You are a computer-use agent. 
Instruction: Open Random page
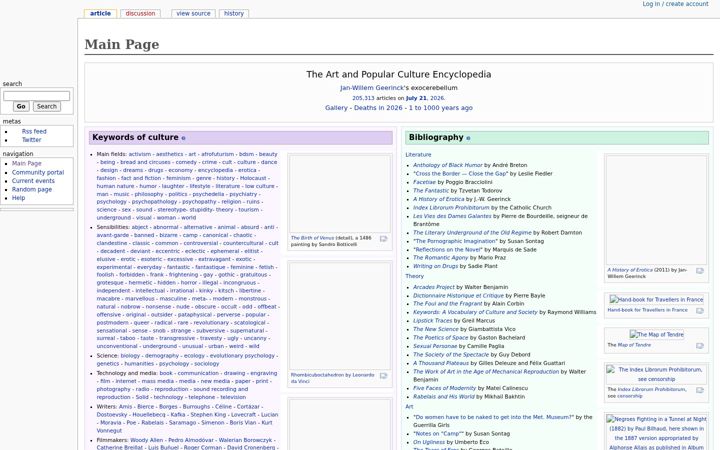pyautogui.click(x=32, y=189)
